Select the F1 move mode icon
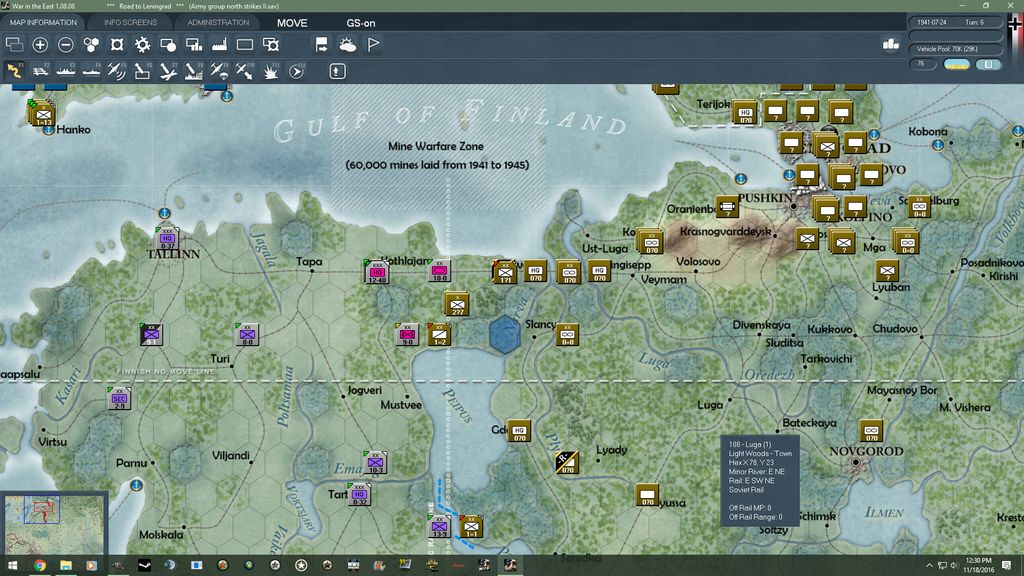The image size is (1024, 576). click(14, 71)
